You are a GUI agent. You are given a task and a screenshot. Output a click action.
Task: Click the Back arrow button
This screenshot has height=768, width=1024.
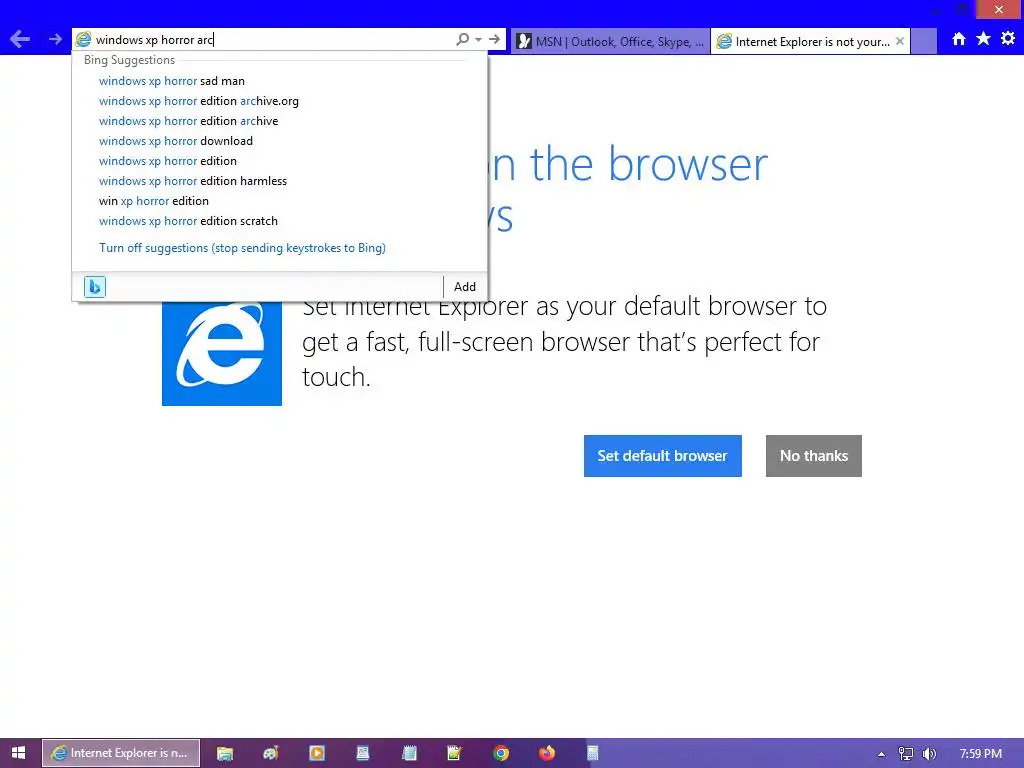(x=20, y=39)
